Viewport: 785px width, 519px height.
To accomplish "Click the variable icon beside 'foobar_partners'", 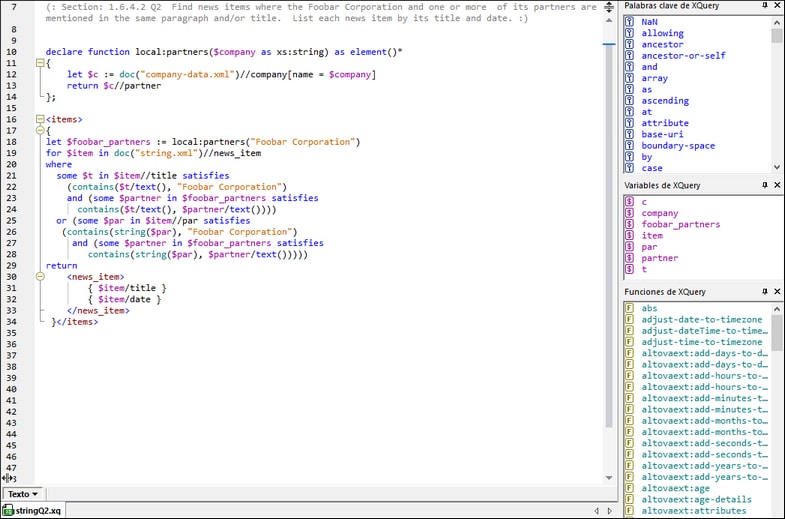I will pyautogui.click(x=629, y=225).
